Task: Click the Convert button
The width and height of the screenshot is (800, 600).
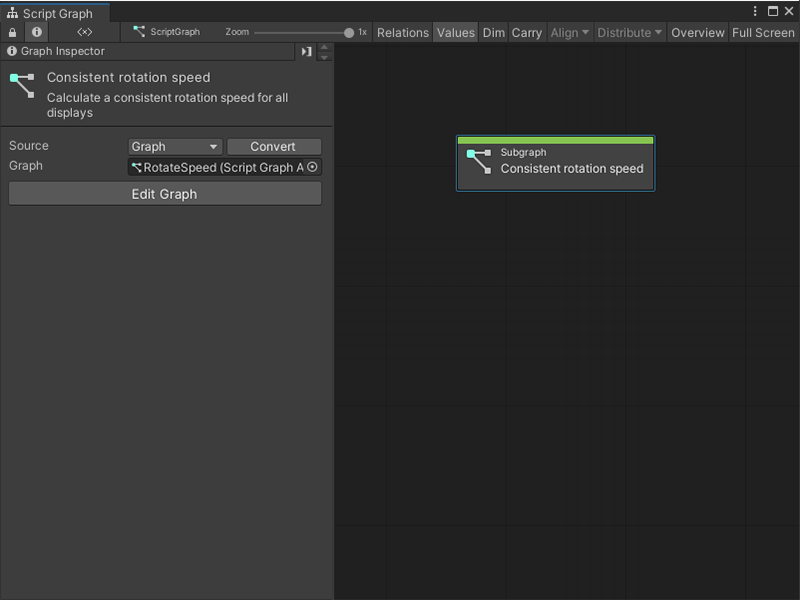Action: (273, 146)
